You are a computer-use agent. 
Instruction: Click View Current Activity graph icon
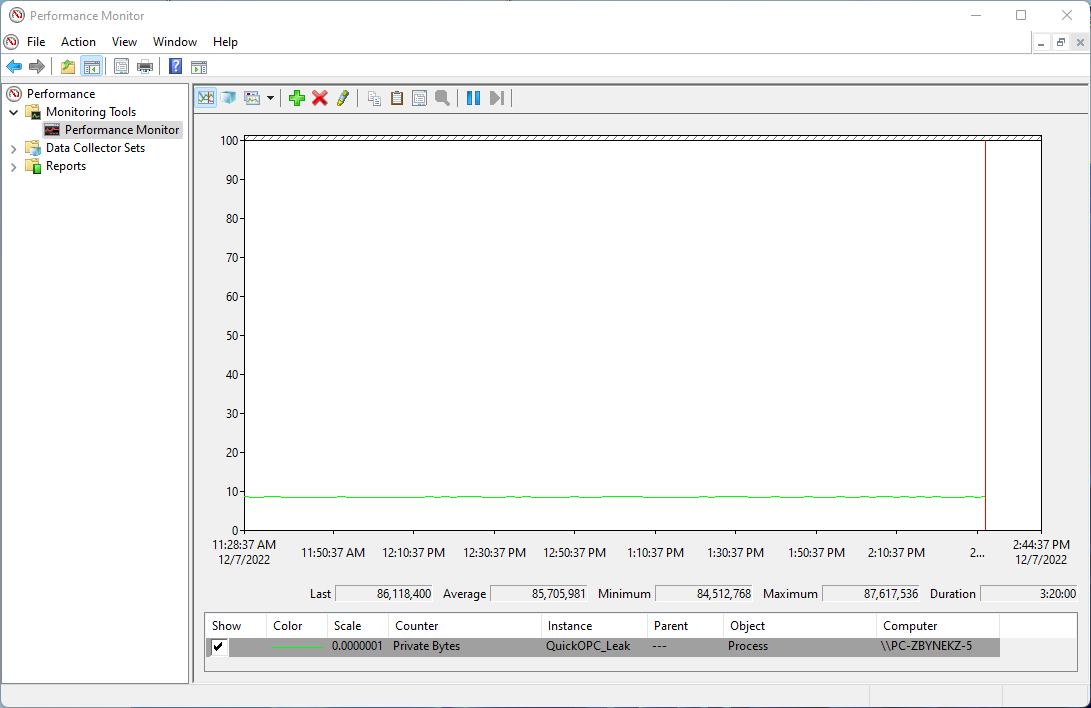tap(206, 98)
